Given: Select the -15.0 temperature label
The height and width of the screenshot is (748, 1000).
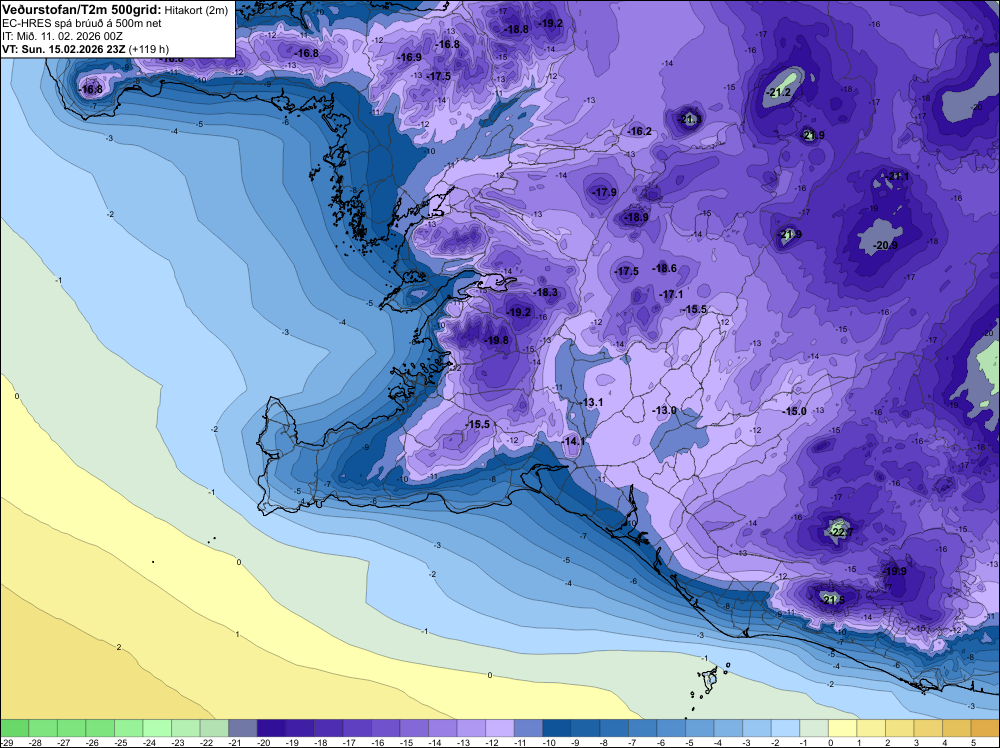Looking at the screenshot, I should point(795,411).
